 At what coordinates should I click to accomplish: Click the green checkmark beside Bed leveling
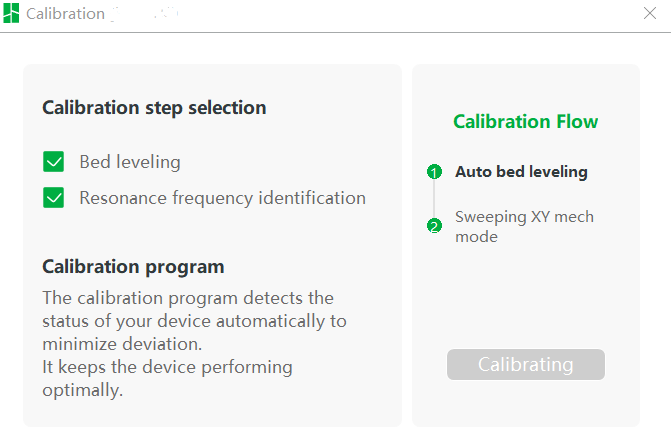53,162
